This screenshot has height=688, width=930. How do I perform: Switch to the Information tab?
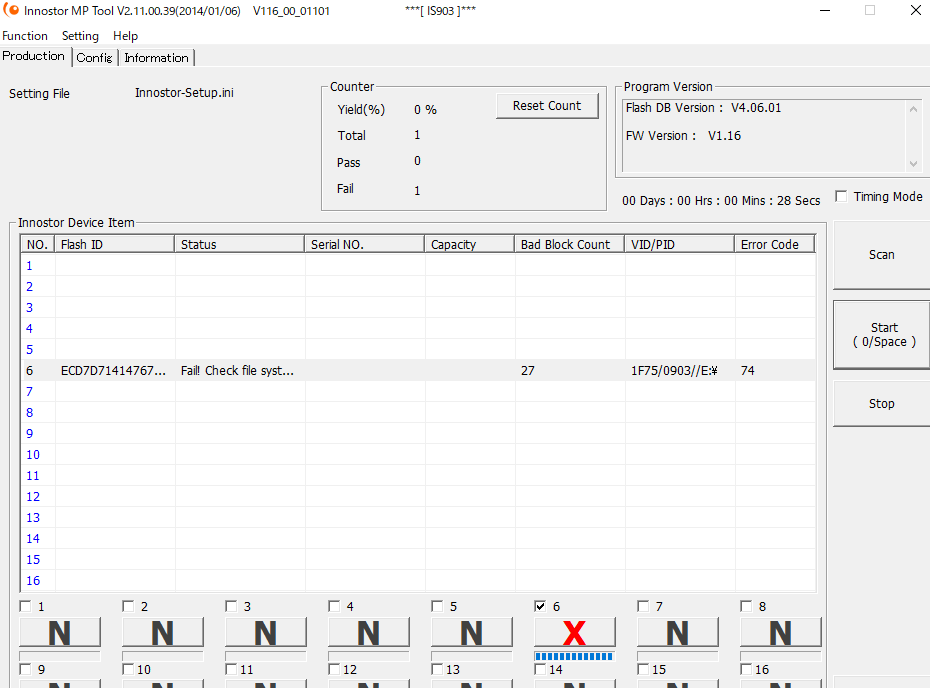coord(157,58)
